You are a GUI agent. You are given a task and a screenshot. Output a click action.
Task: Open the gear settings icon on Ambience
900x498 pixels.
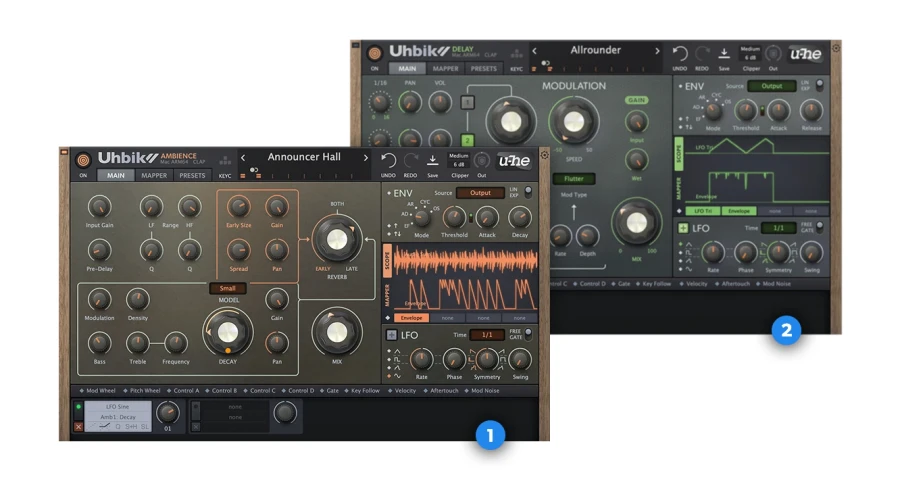[x=544, y=155]
